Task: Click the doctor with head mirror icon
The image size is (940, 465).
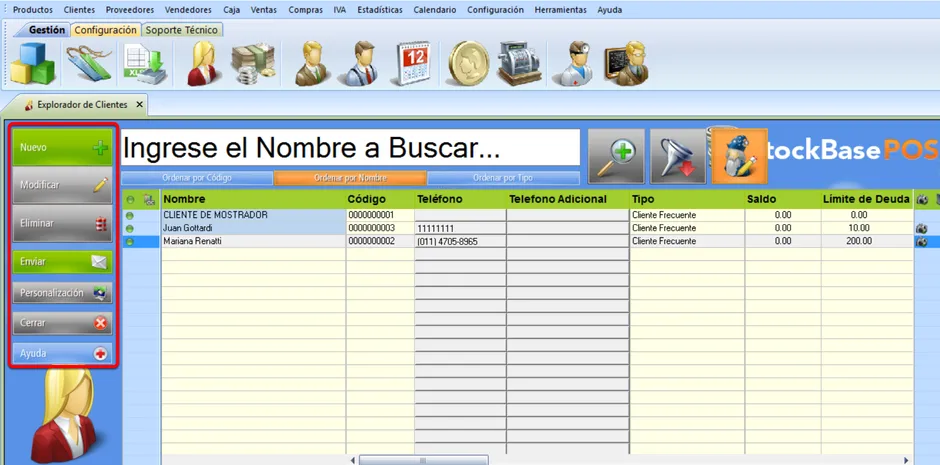Action: tap(574, 64)
